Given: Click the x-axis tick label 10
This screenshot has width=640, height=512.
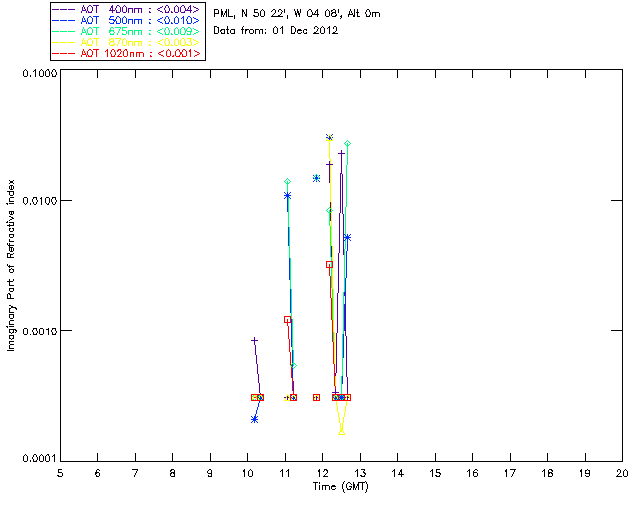Looking at the screenshot, I should (247, 473).
